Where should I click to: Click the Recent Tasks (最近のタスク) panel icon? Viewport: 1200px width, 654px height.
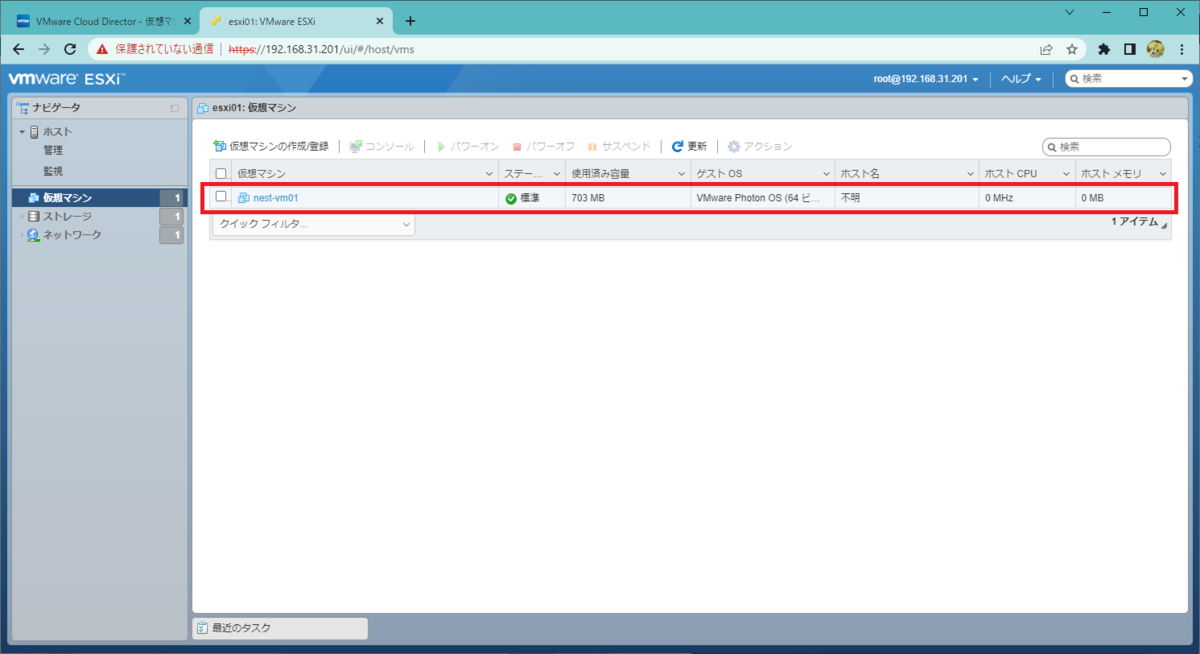[x=203, y=628]
